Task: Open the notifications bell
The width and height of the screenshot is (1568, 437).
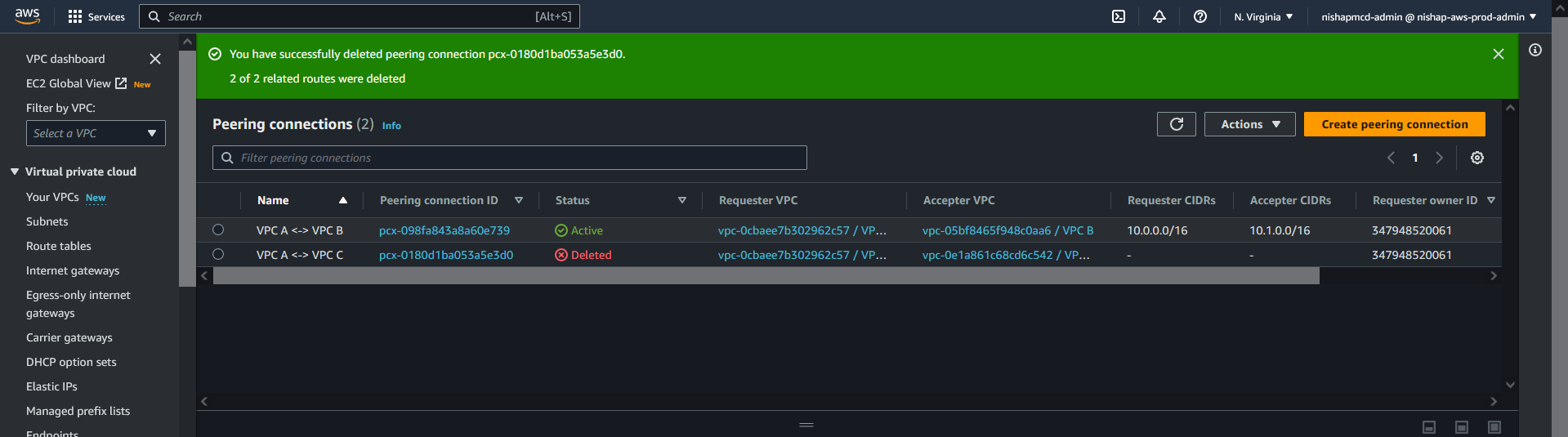Action: (1159, 16)
